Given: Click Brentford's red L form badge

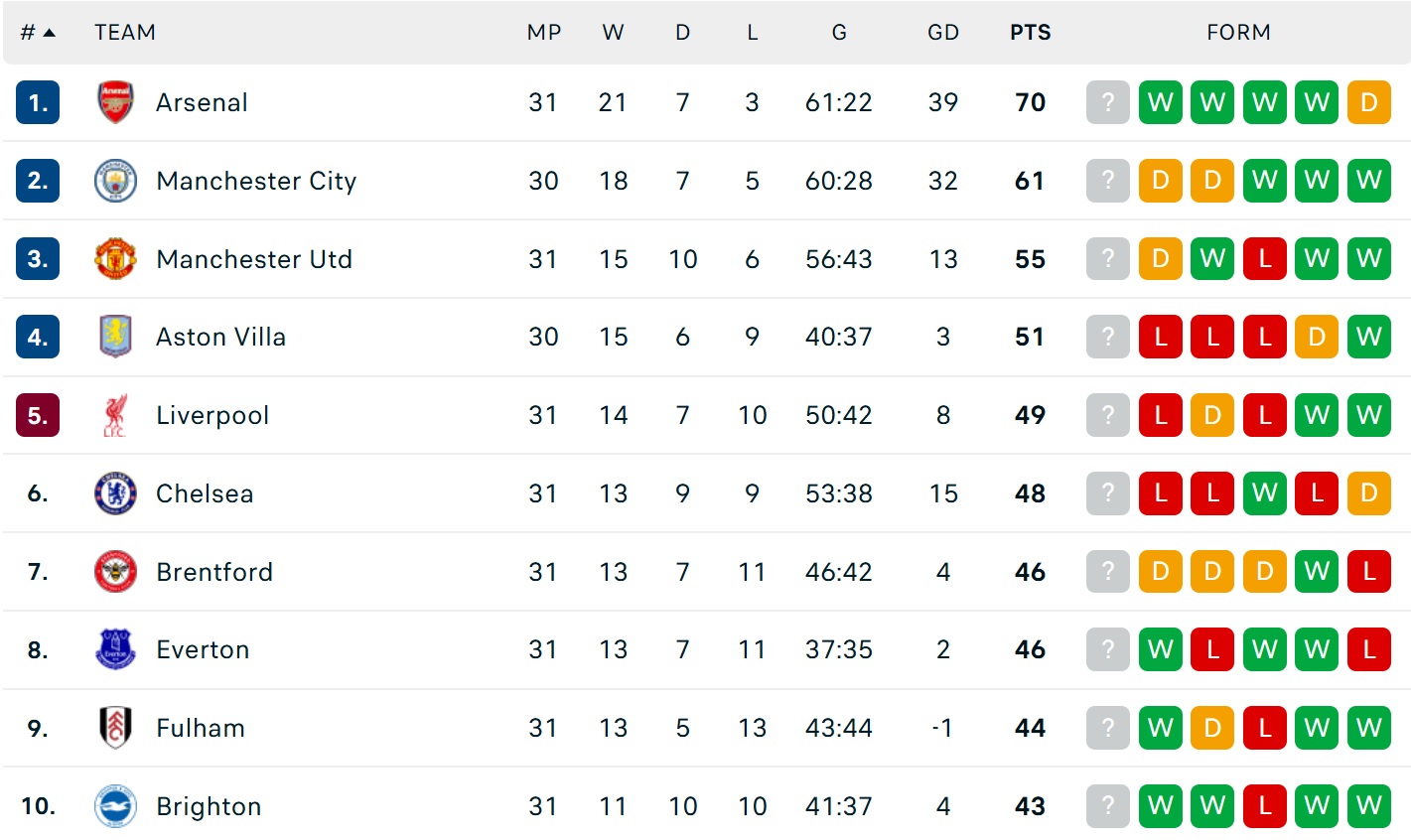Looking at the screenshot, I should pos(1368,572).
